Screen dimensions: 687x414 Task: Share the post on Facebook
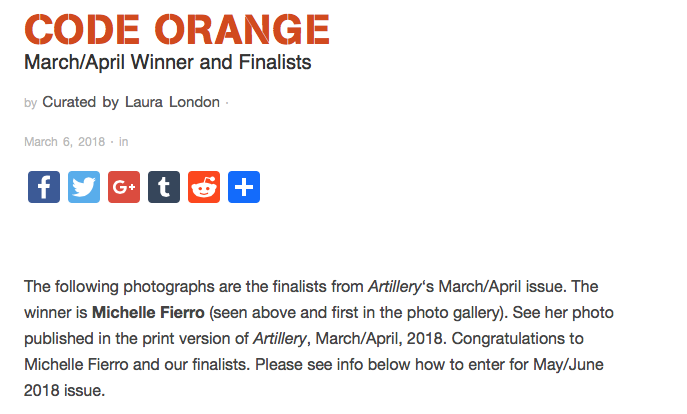tap(44, 187)
